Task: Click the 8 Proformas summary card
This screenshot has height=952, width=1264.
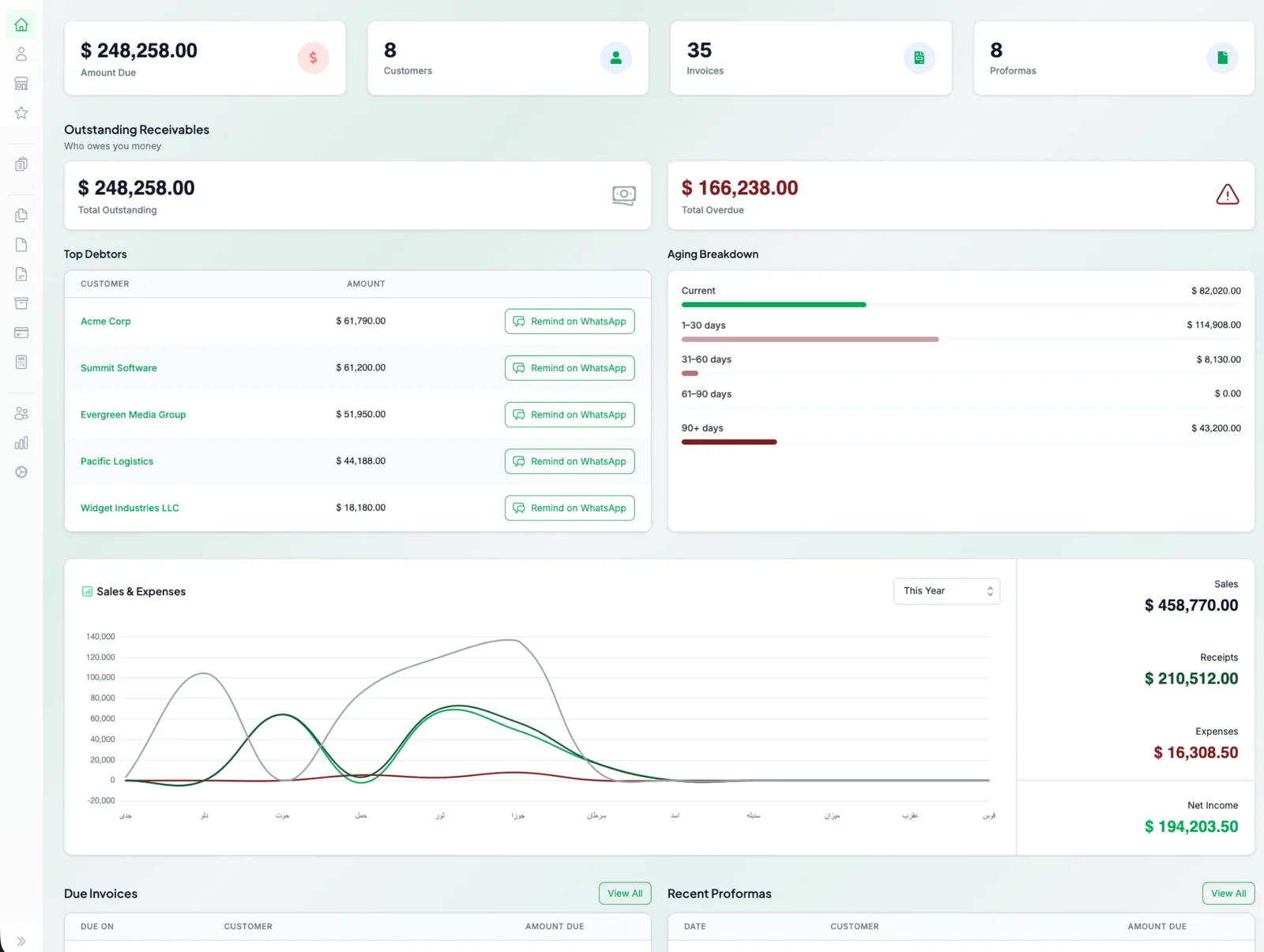Action: (1114, 58)
